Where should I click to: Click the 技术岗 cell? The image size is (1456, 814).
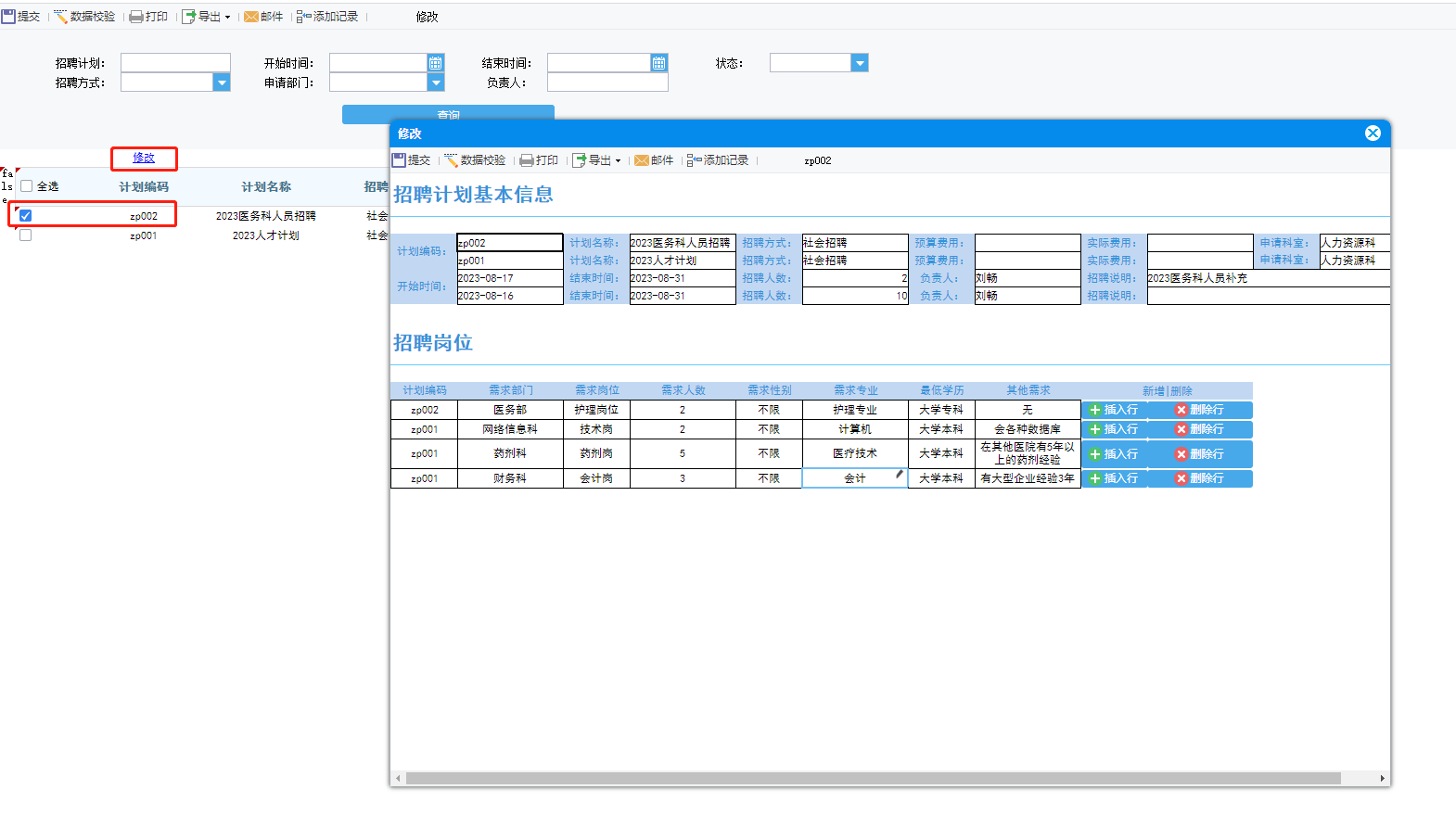596,429
